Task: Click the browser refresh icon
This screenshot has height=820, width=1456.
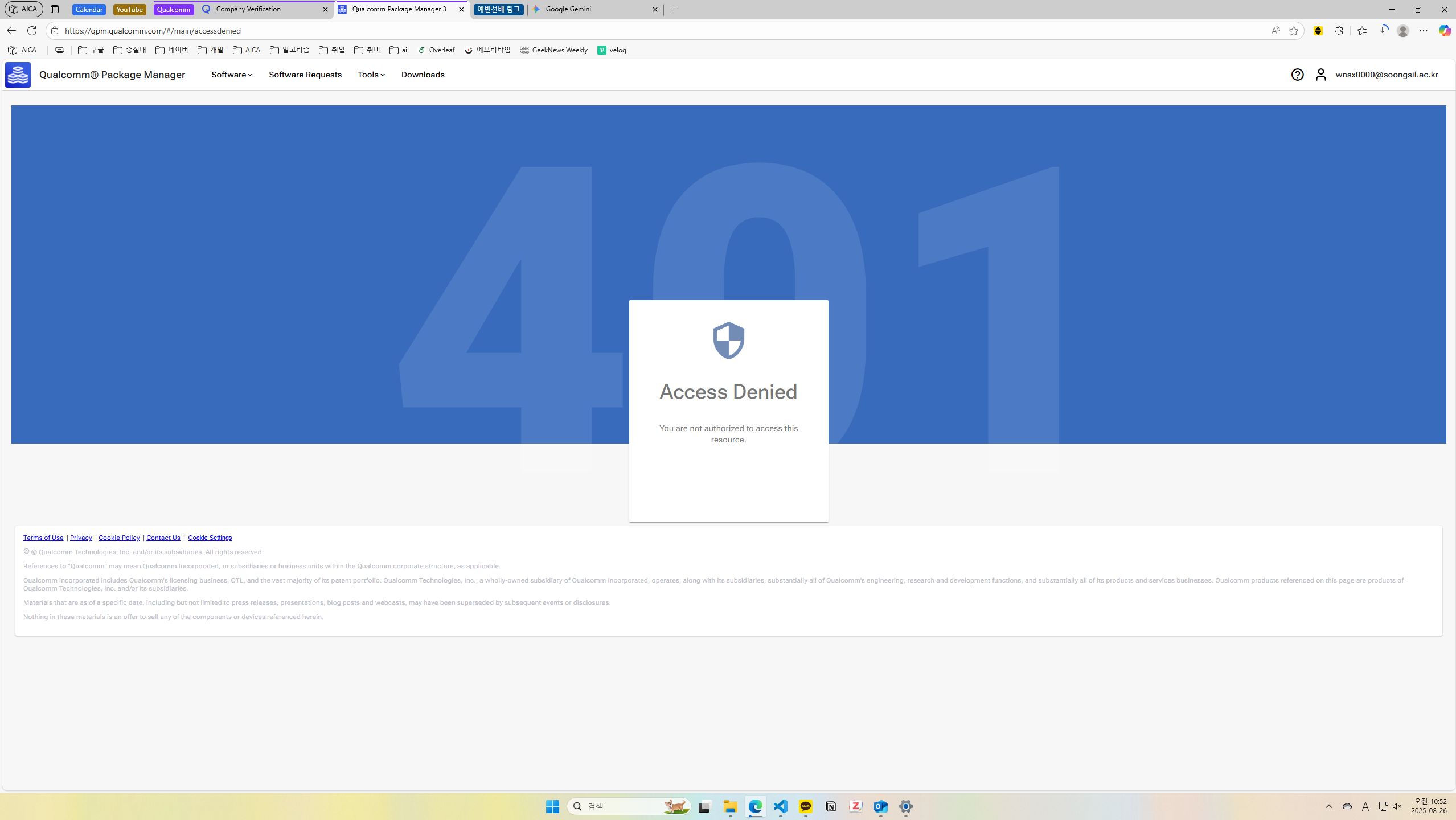Action: (x=32, y=31)
